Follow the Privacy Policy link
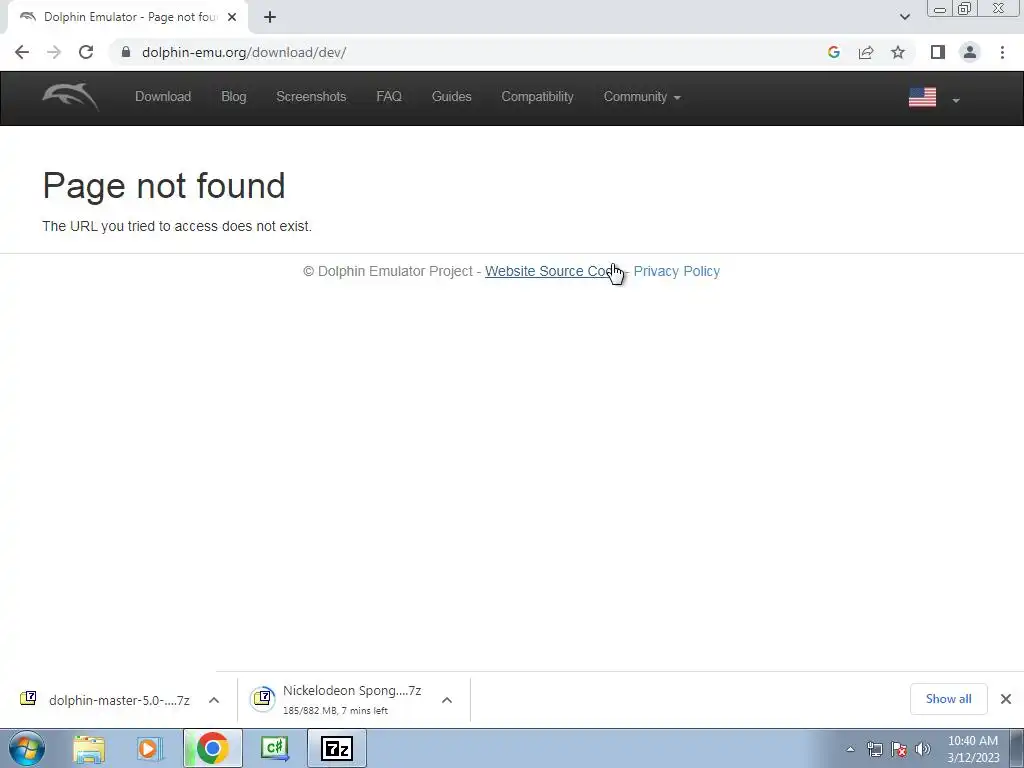 (677, 271)
